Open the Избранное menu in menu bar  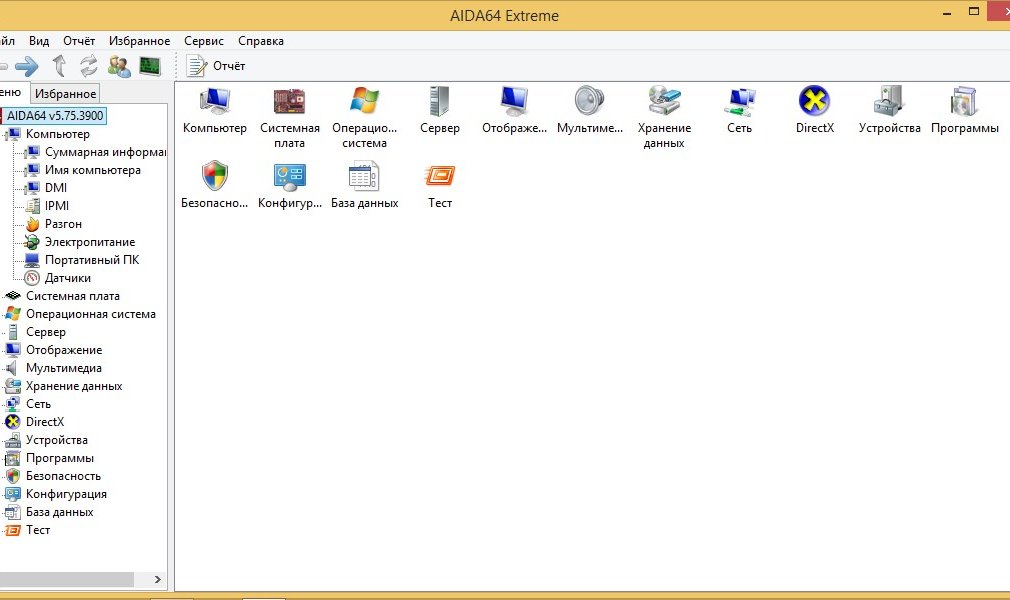click(139, 41)
